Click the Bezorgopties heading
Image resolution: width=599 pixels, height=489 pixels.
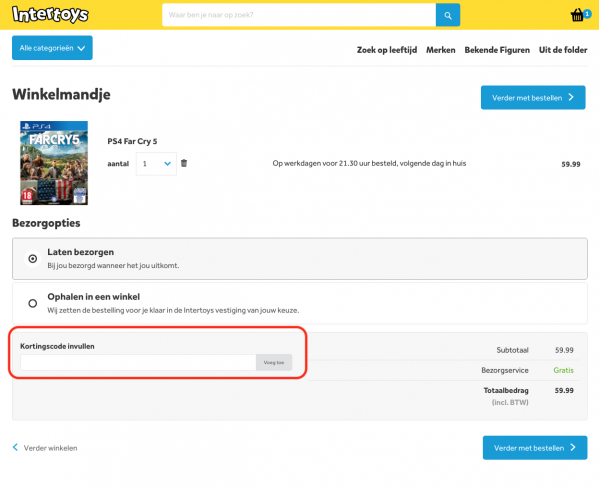coord(46,223)
